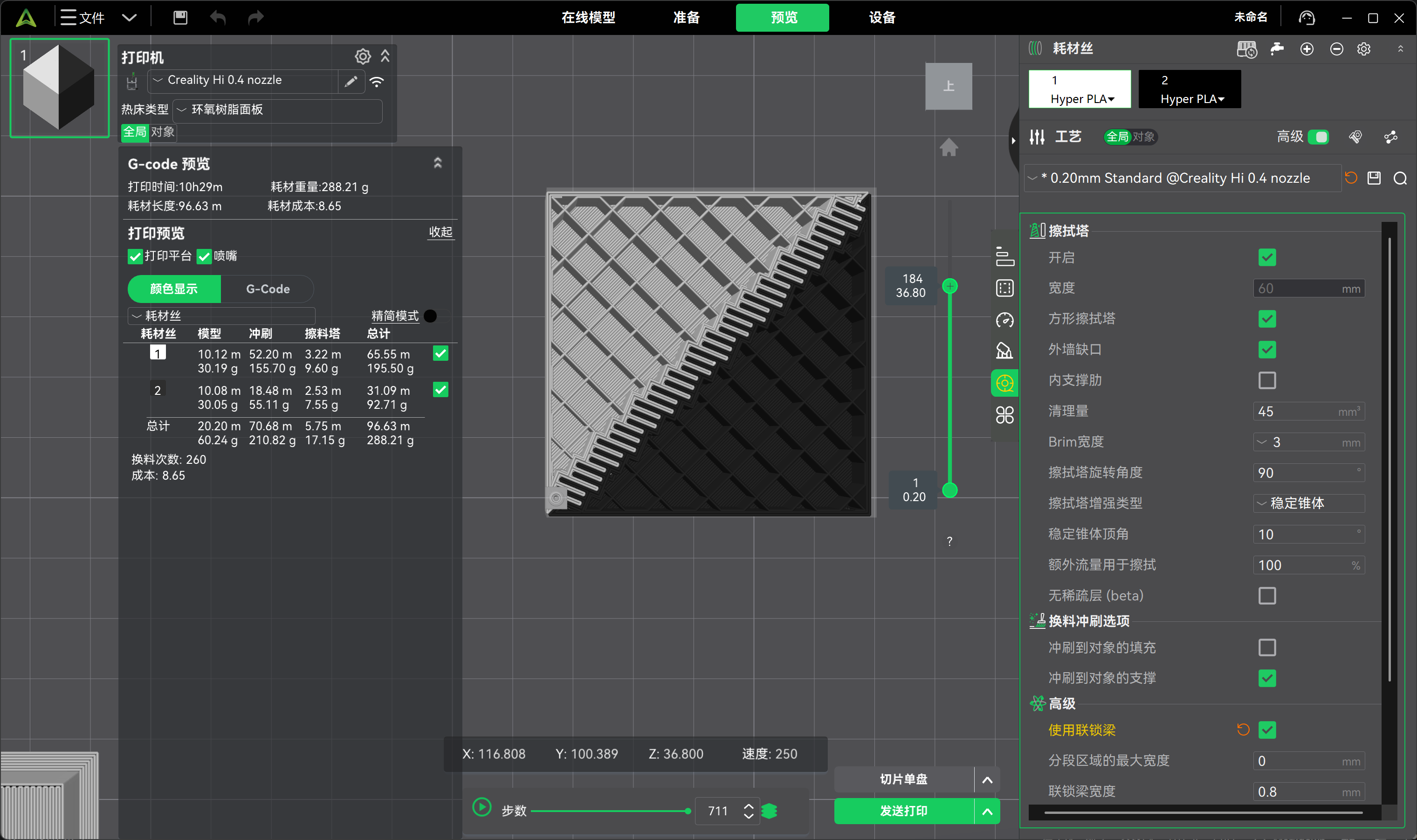Click the compare presets icon
The image size is (1417, 840).
click(x=1391, y=137)
